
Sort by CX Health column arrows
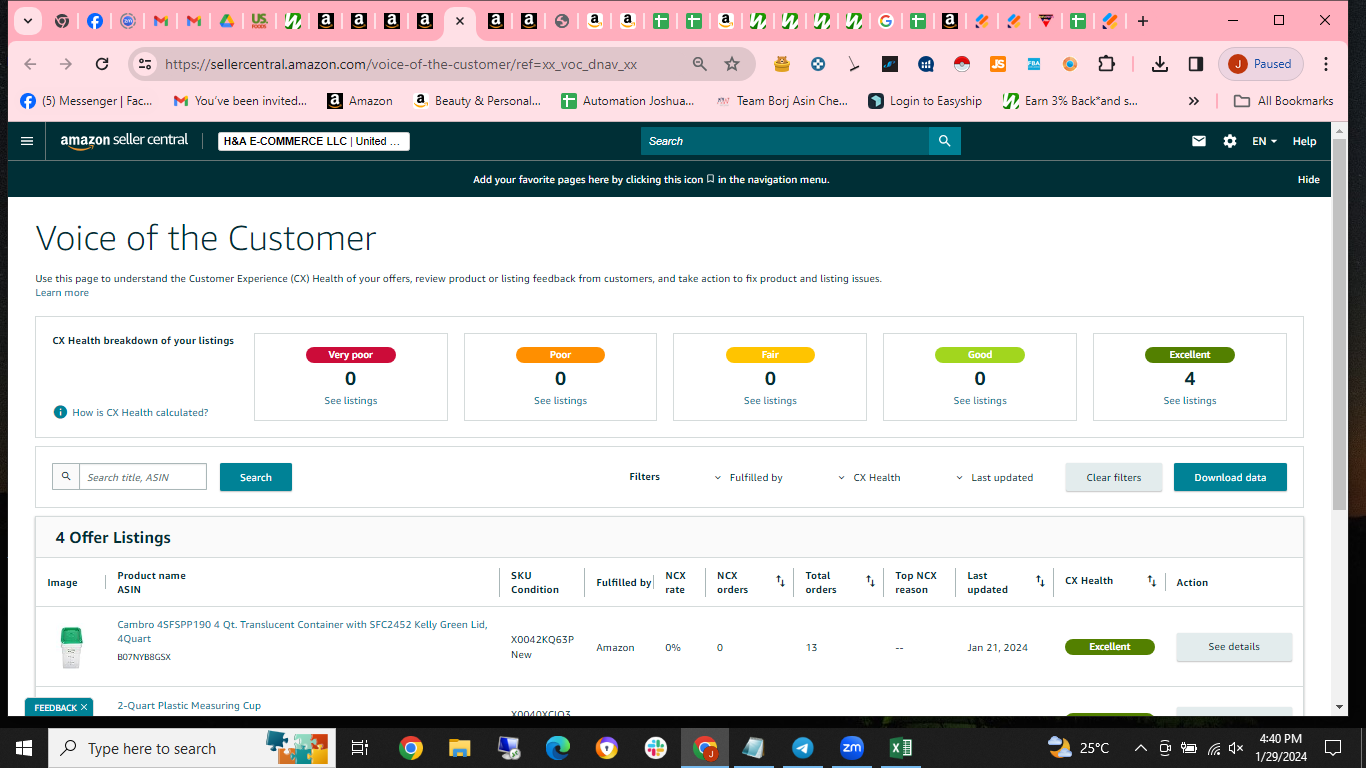point(1151,581)
